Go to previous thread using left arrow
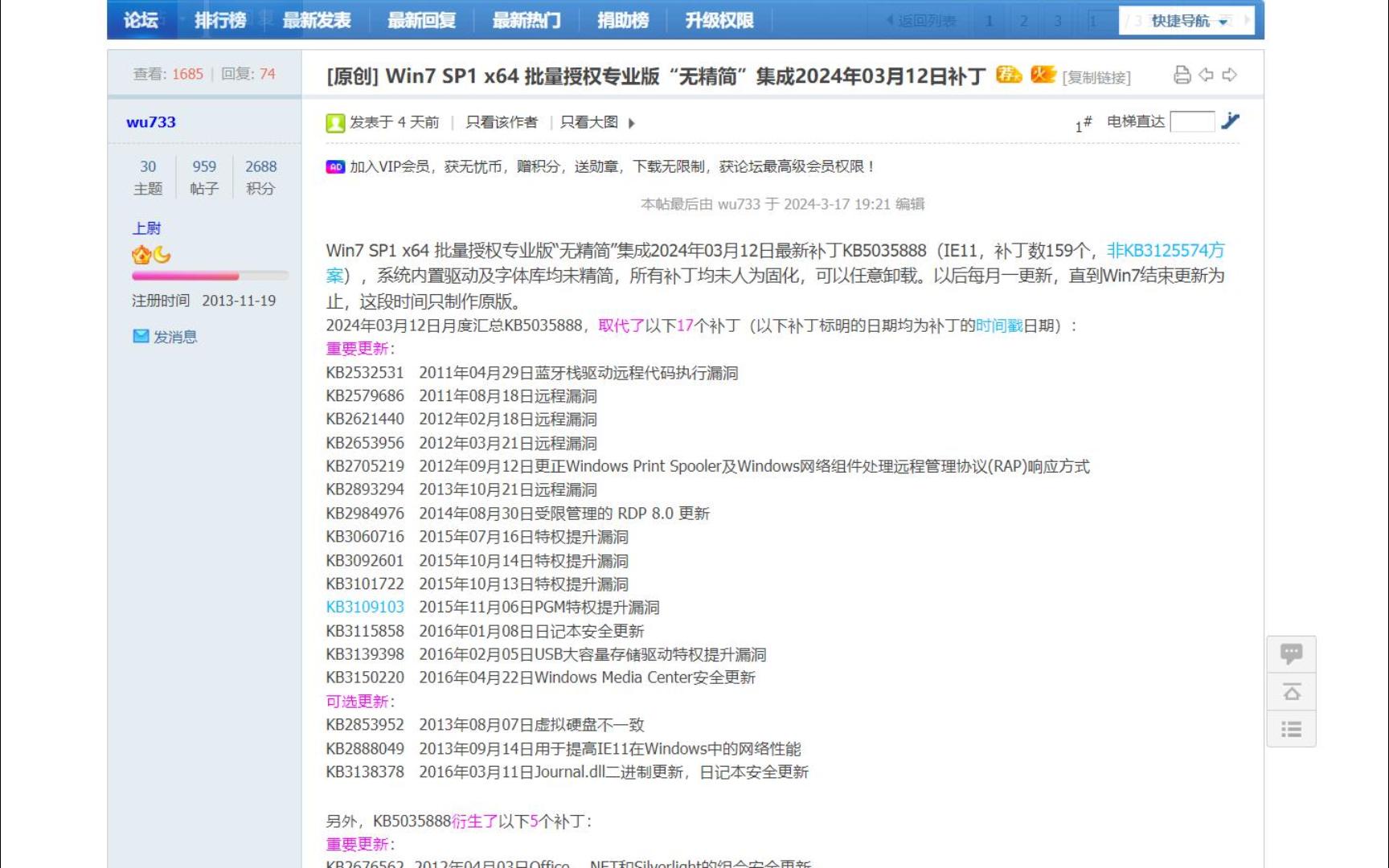 [1206, 75]
